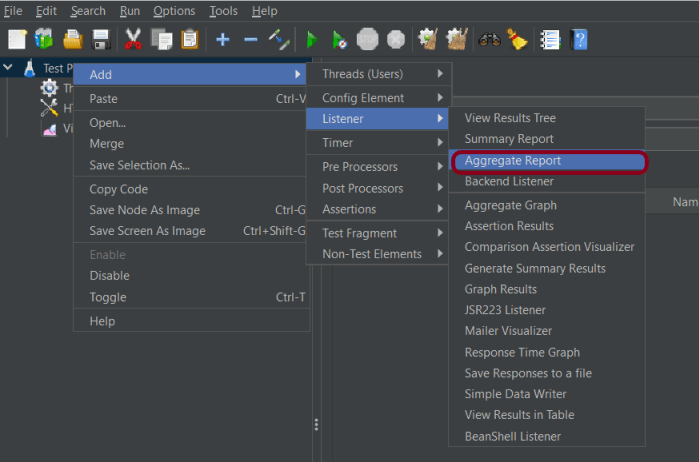Click the Function Helper list icon

[550, 40]
